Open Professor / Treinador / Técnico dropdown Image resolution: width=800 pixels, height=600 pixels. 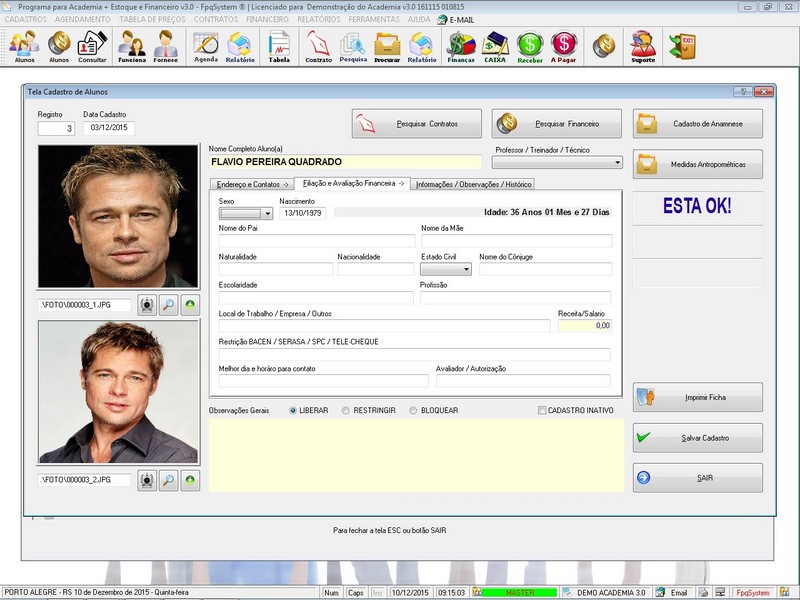pos(557,162)
